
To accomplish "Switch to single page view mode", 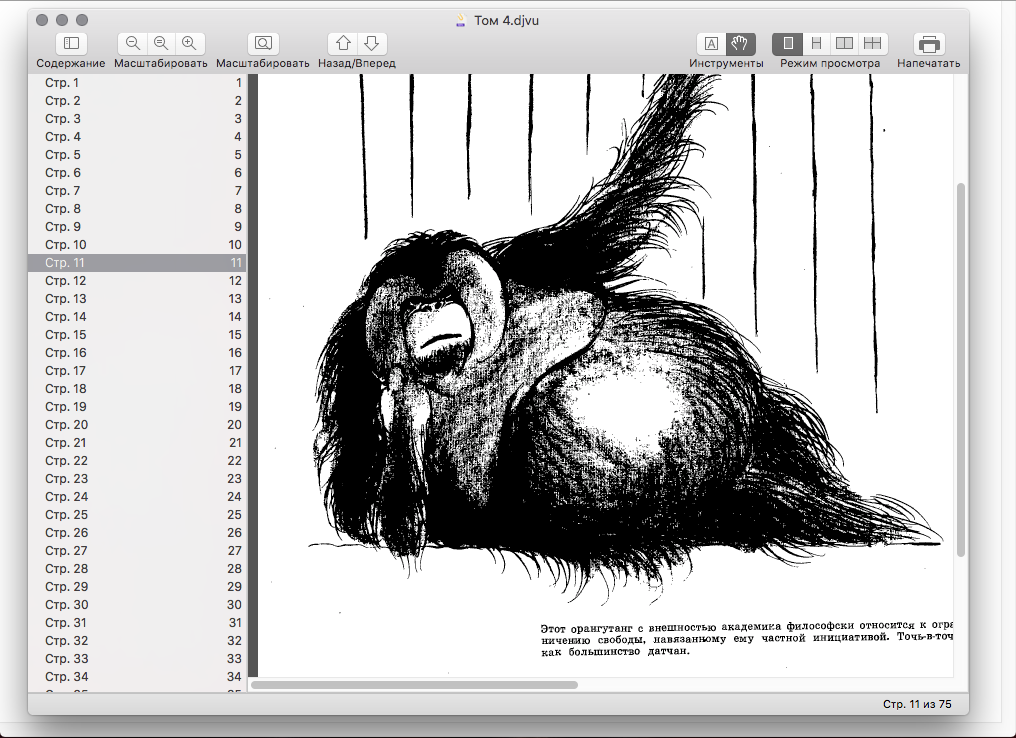I will click(788, 43).
